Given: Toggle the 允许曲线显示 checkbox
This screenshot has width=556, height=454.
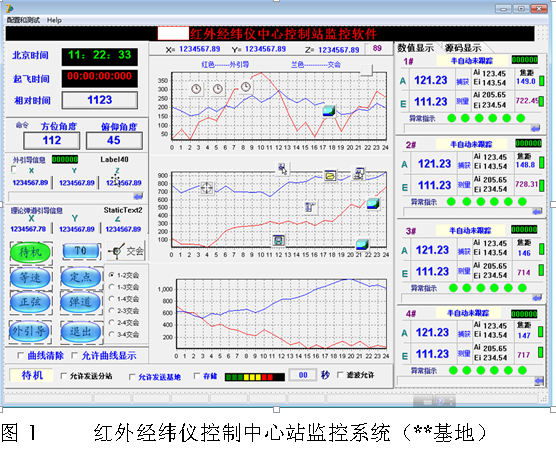Looking at the screenshot, I should (x=74, y=355).
